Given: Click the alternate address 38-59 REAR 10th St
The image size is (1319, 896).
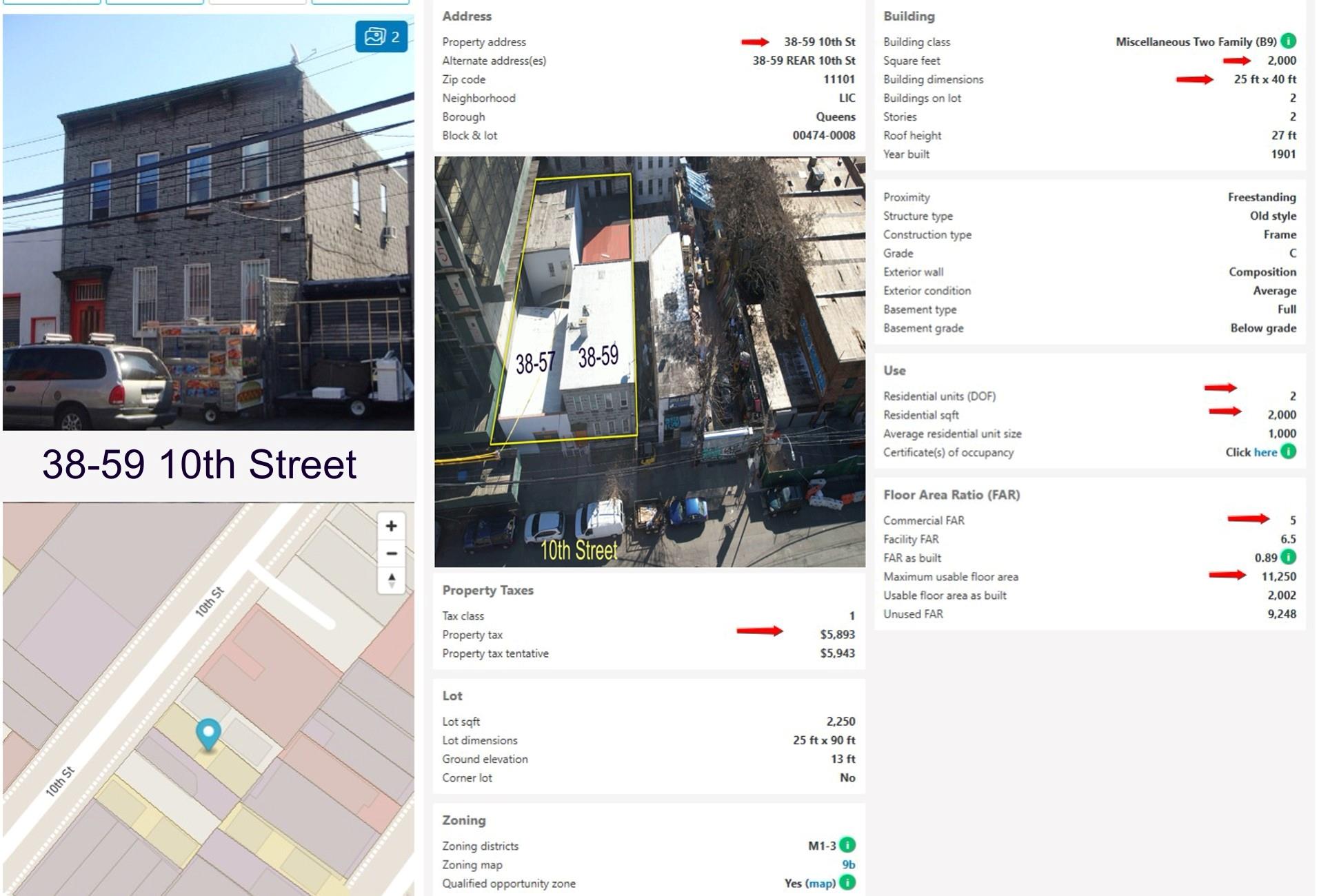Looking at the screenshot, I should pyautogui.click(x=803, y=60).
